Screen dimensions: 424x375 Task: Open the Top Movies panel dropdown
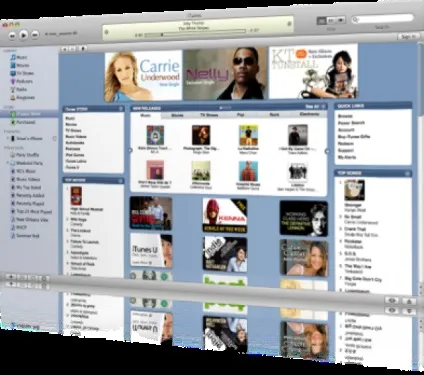tap(120, 181)
